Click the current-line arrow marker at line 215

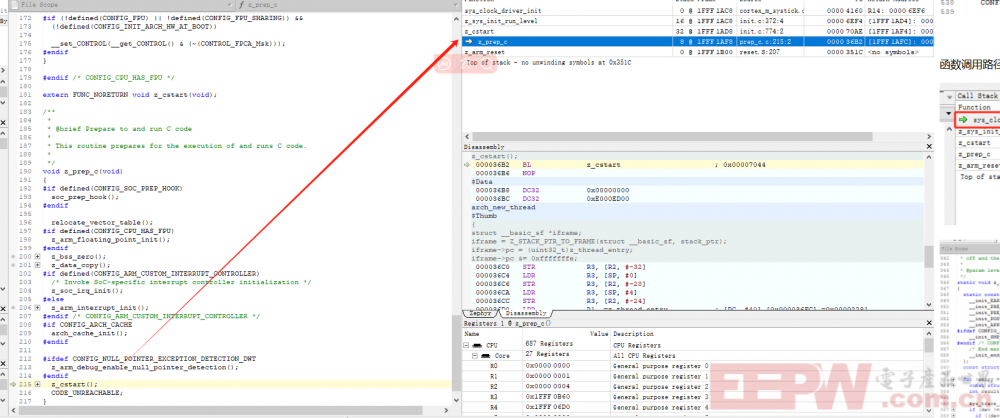click(x=14, y=385)
